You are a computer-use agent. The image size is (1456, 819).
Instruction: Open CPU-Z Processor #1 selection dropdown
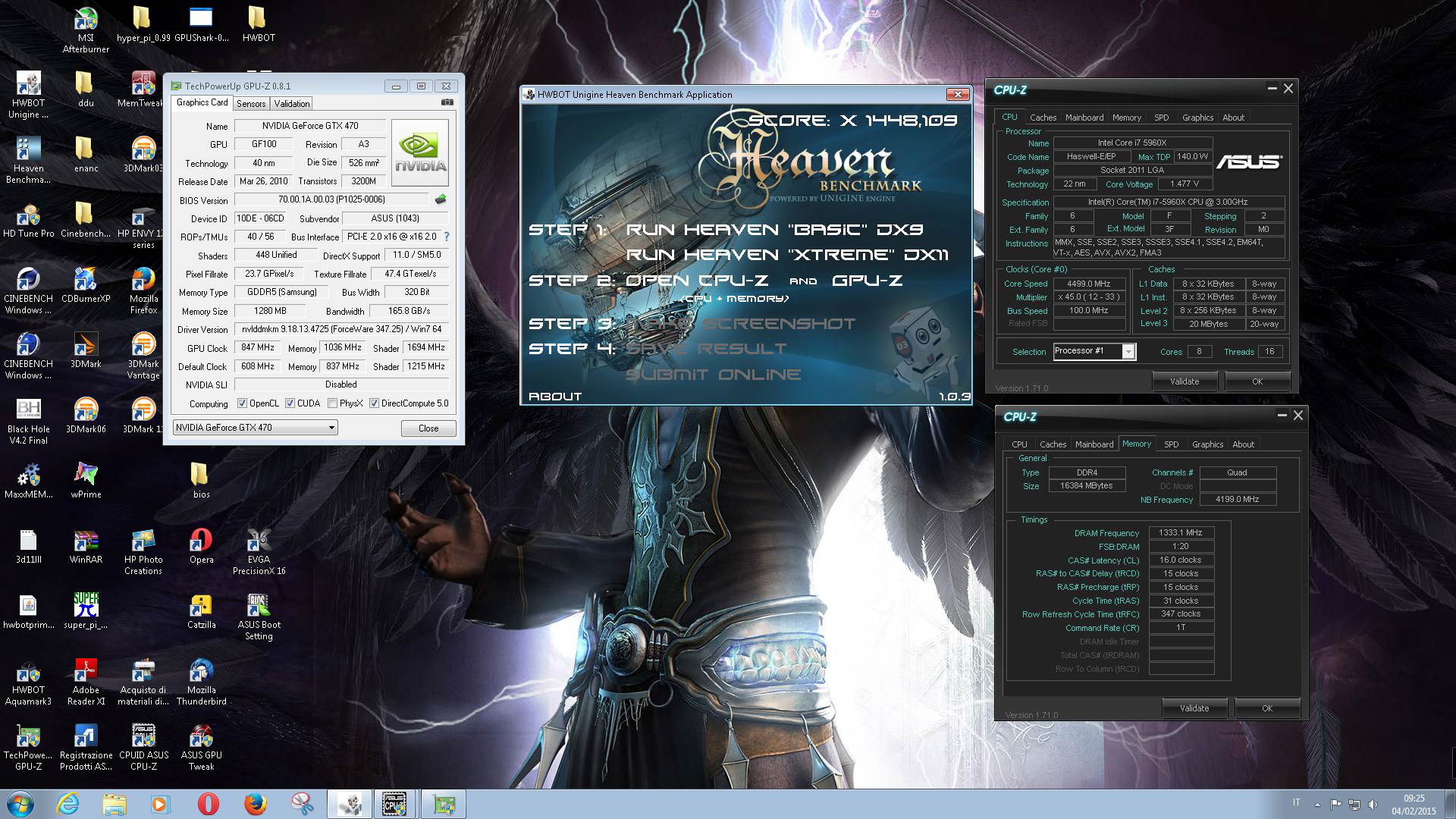click(1094, 351)
